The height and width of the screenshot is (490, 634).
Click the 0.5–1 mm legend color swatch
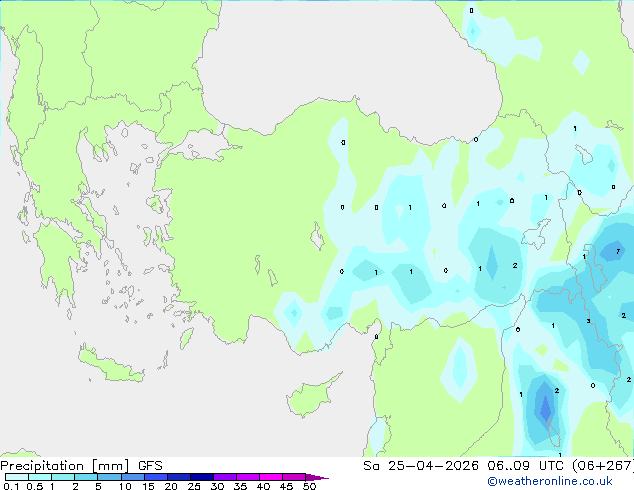point(40,477)
